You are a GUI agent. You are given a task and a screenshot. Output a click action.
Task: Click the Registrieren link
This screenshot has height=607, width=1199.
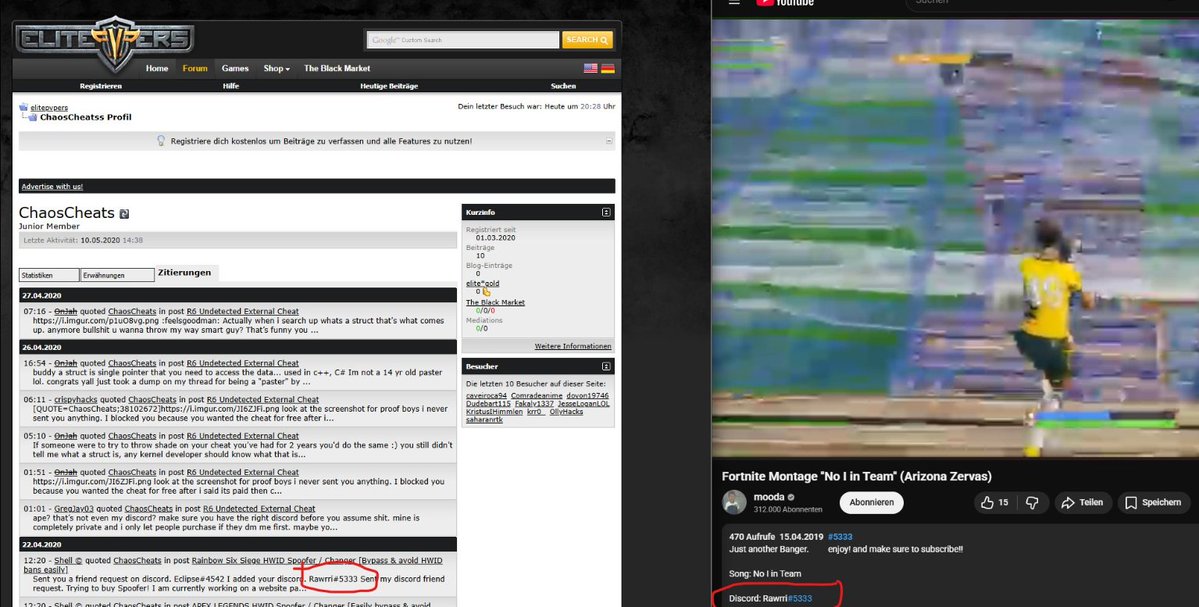100,86
